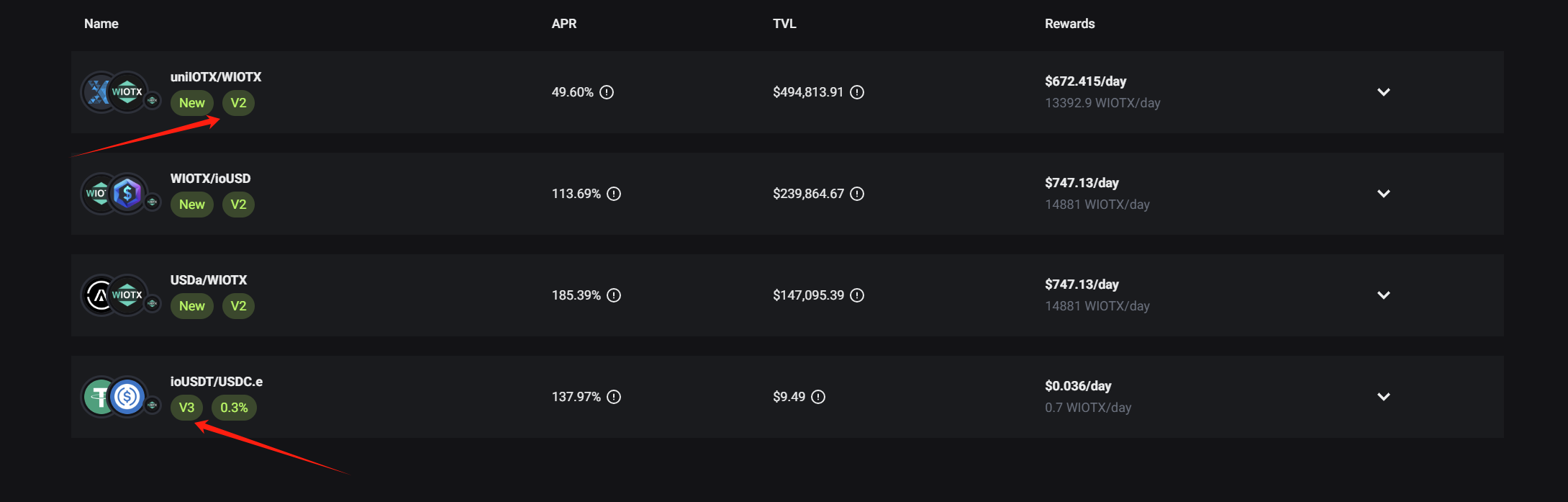The width and height of the screenshot is (1568, 502).
Task: Sort by the TVL column header
Action: point(784,24)
